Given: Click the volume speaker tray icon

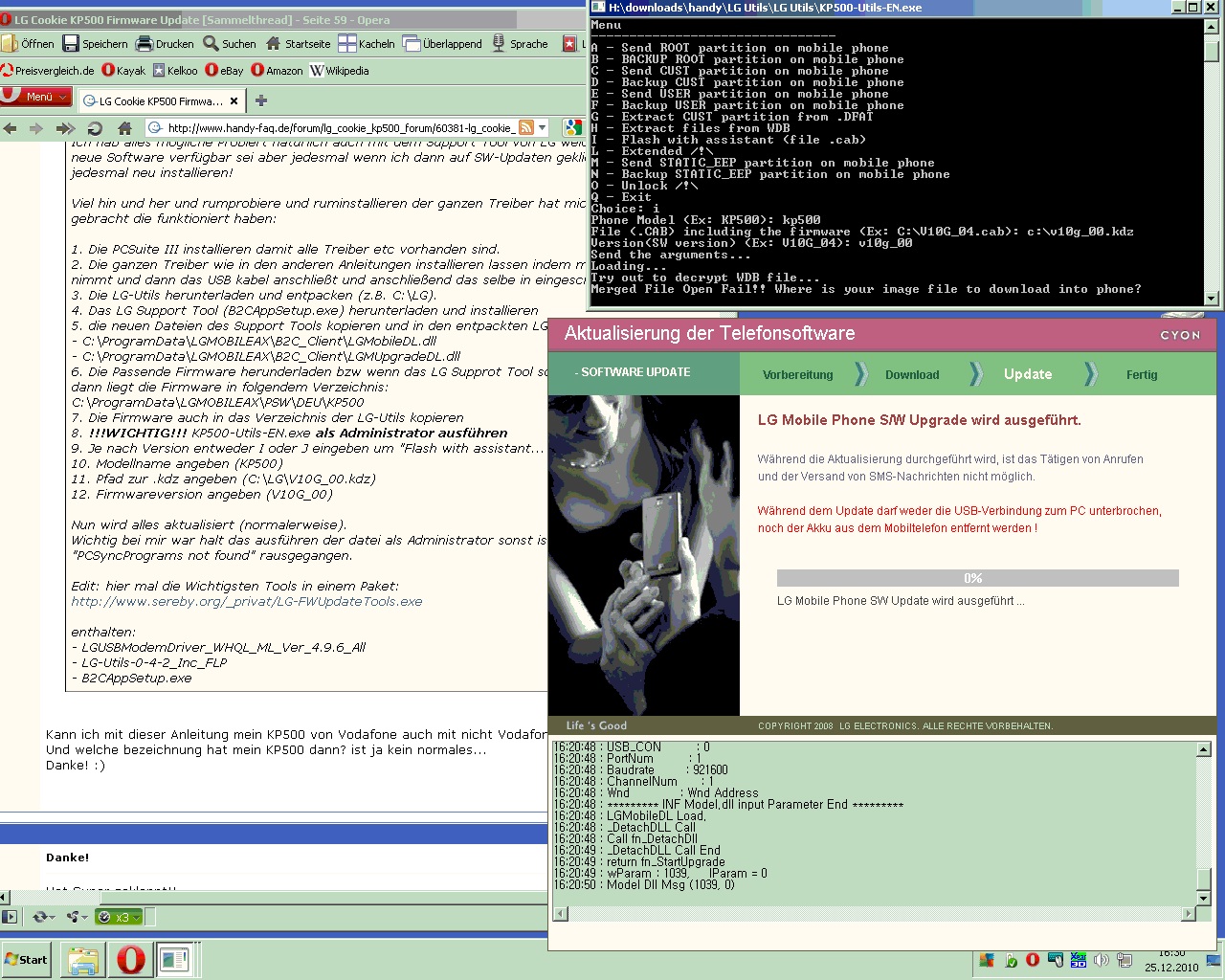Looking at the screenshot, I should (x=1102, y=960).
